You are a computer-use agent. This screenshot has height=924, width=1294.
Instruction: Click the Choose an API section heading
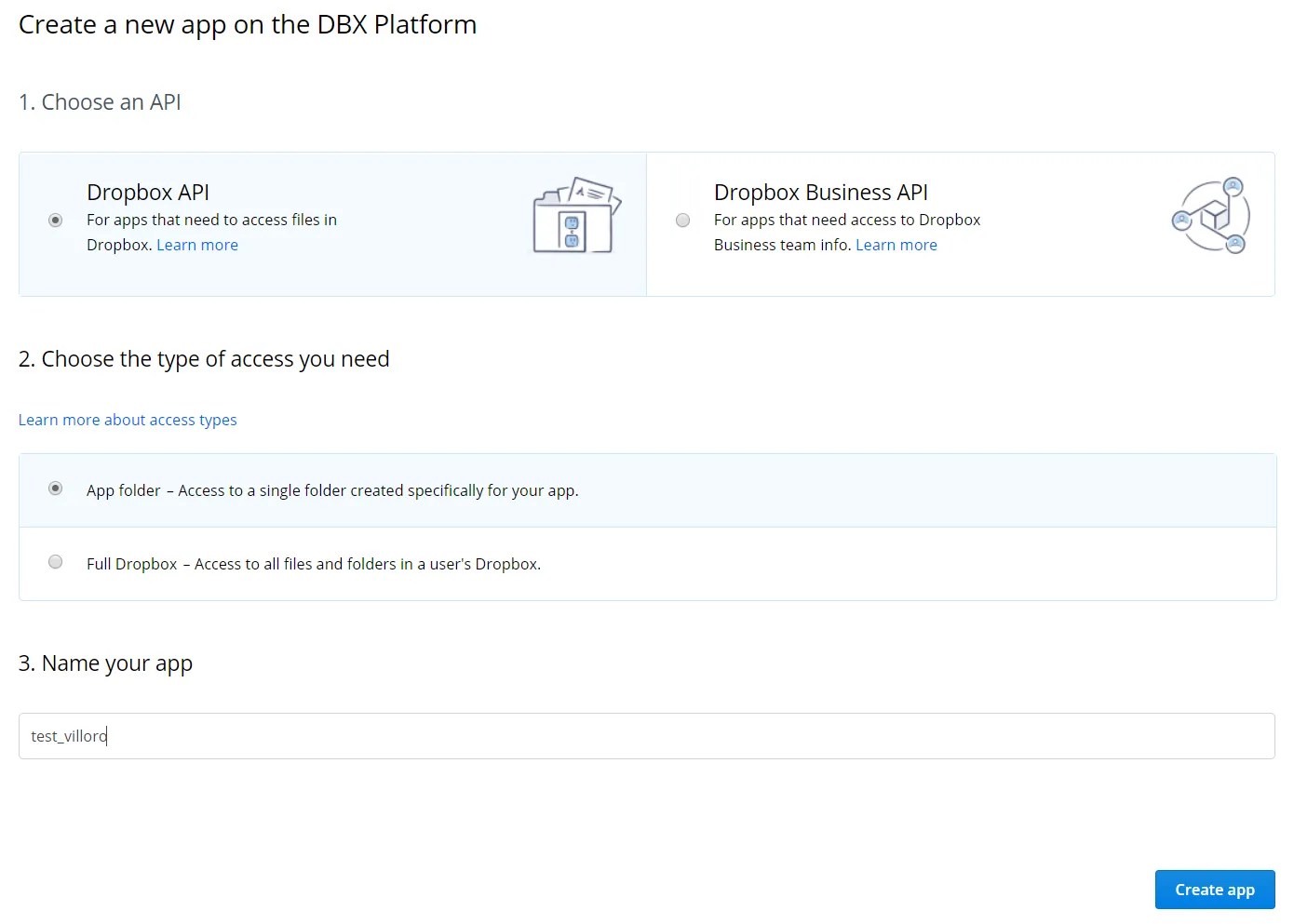[x=100, y=102]
